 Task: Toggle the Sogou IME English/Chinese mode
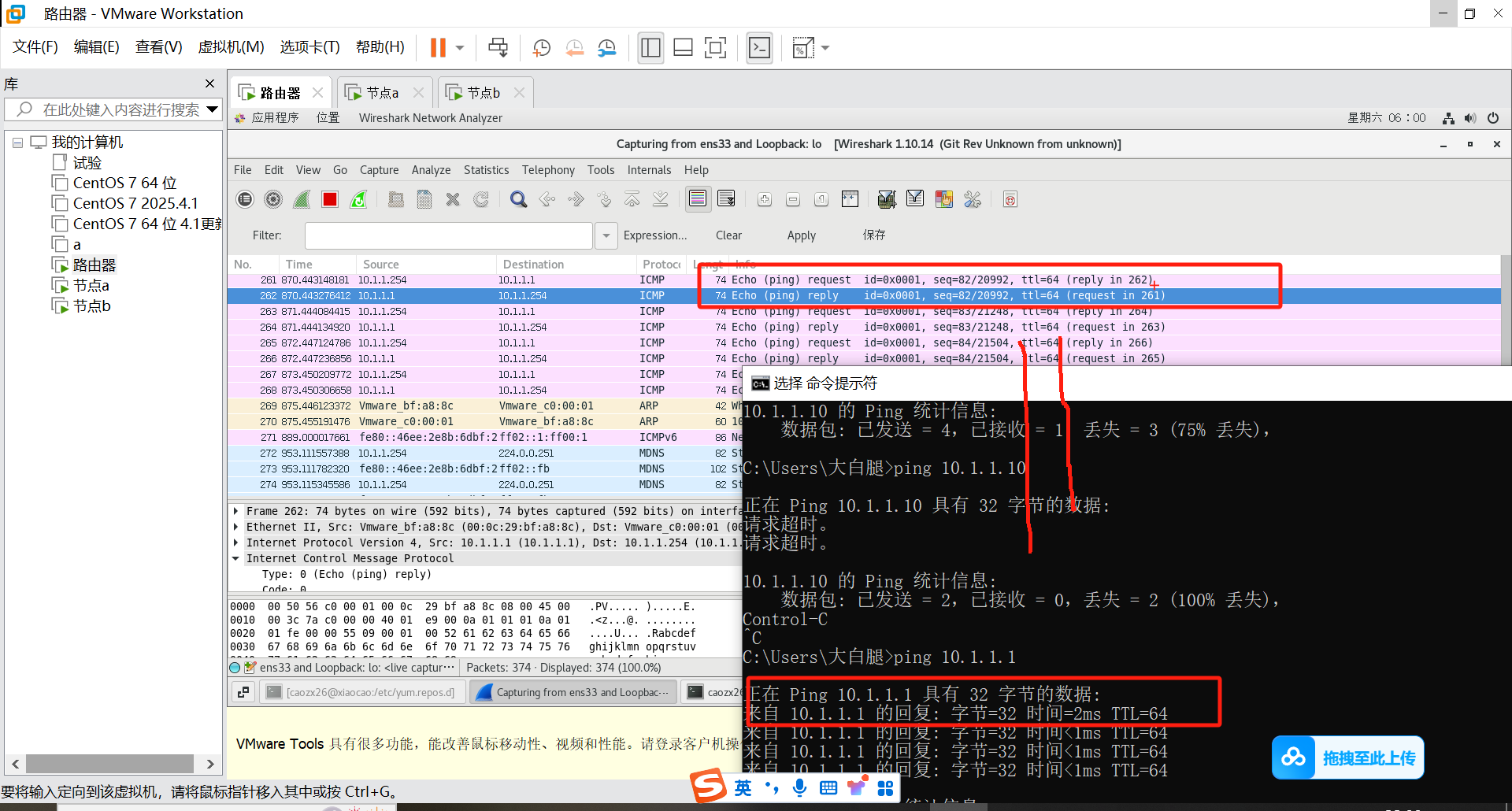point(743,788)
